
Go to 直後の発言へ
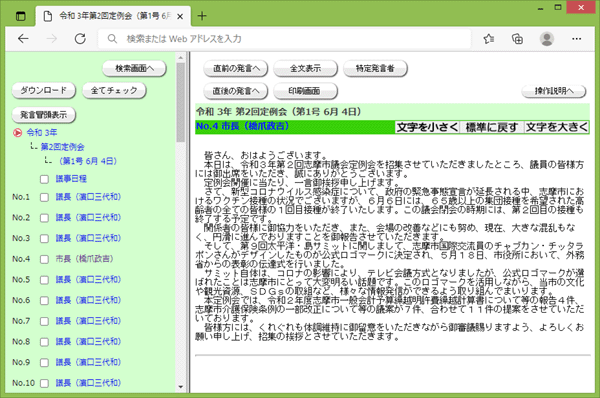click(x=235, y=91)
